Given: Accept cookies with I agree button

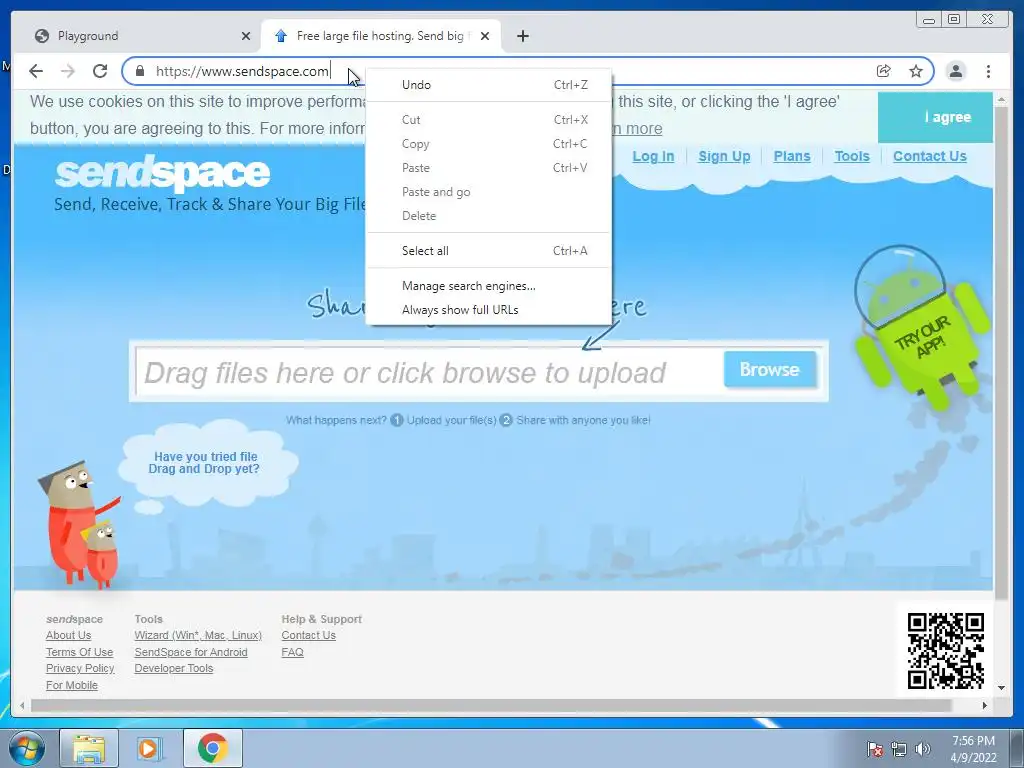Looking at the screenshot, I should [935, 118].
